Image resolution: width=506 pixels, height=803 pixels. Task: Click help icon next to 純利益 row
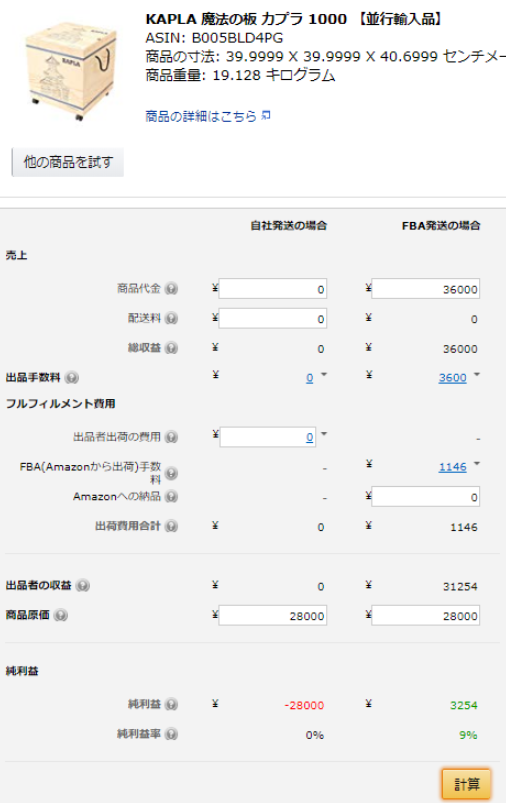172,705
